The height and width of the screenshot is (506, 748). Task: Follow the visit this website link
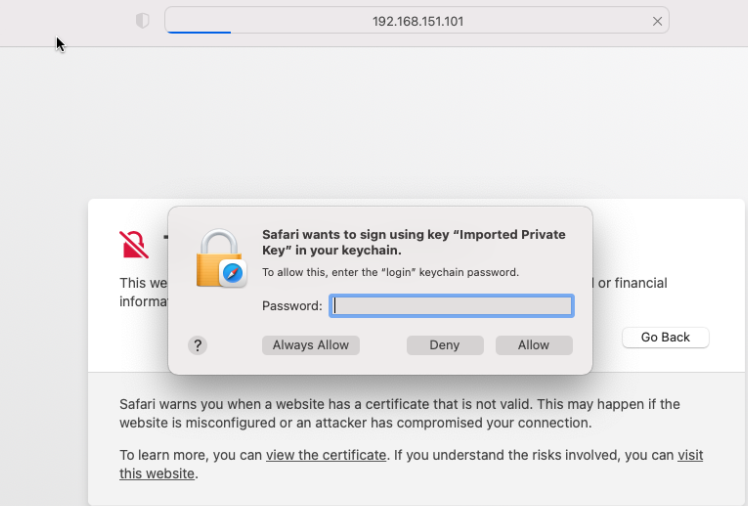pos(690,455)
